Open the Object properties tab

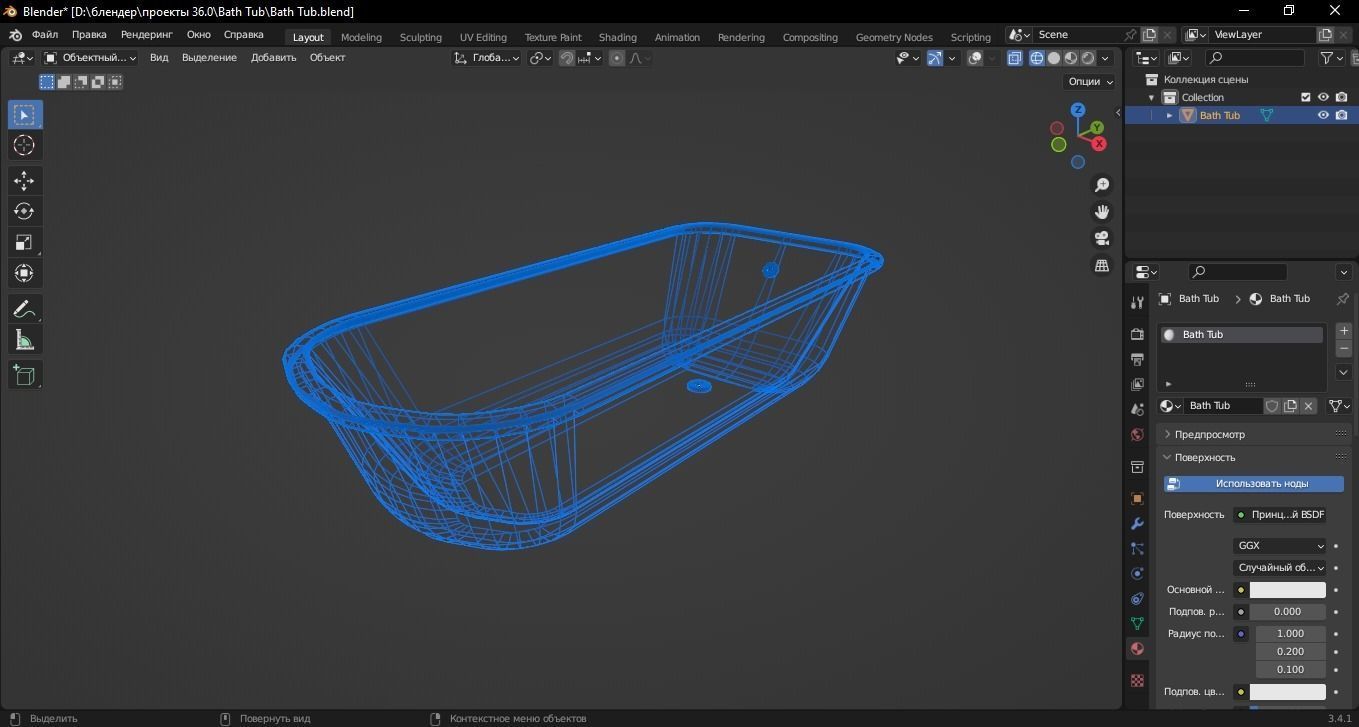click(1137, 498)
